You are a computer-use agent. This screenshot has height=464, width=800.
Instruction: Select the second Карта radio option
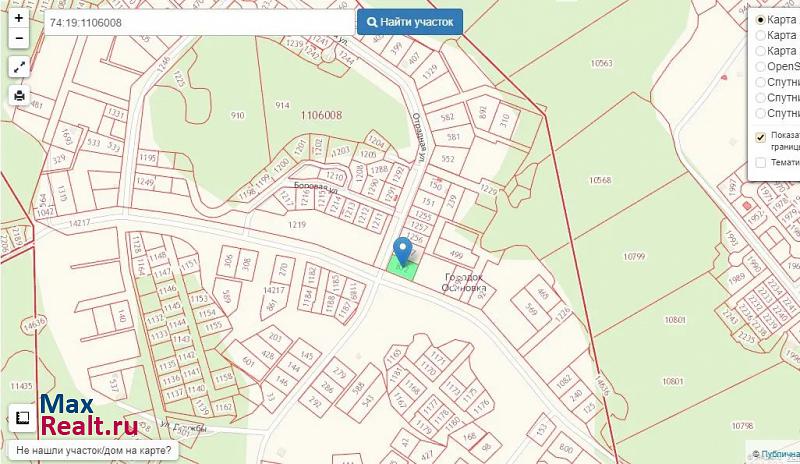[760, 35]
